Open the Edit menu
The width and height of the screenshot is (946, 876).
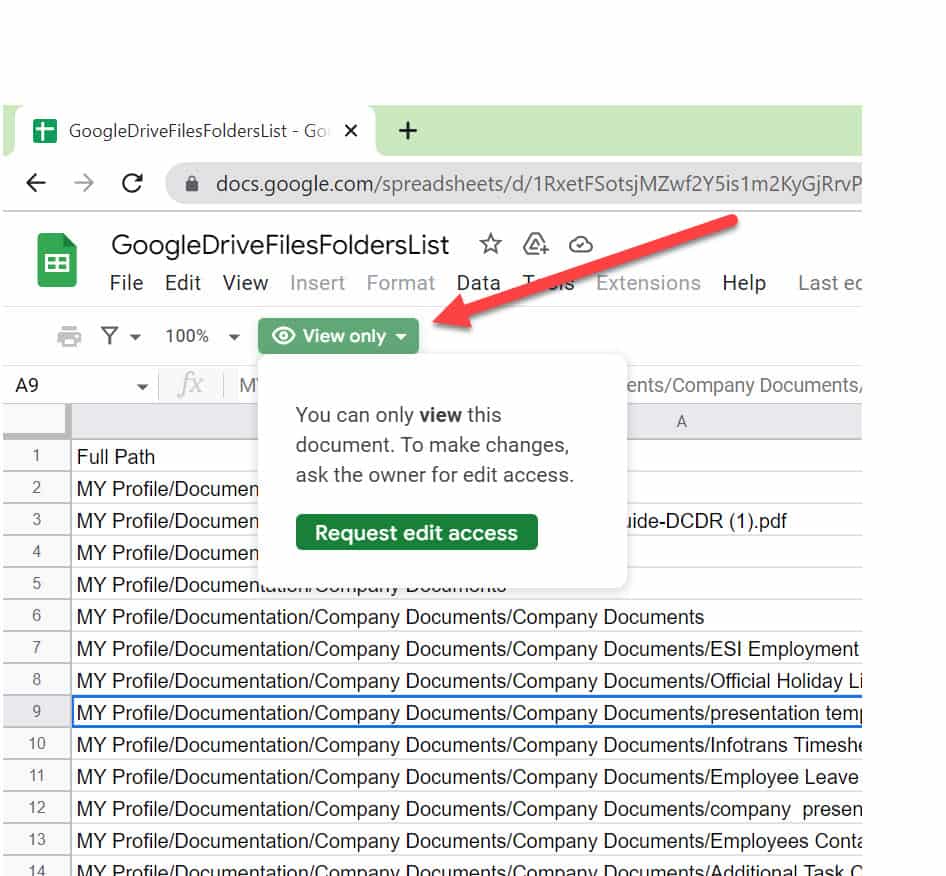click(183, 283)
